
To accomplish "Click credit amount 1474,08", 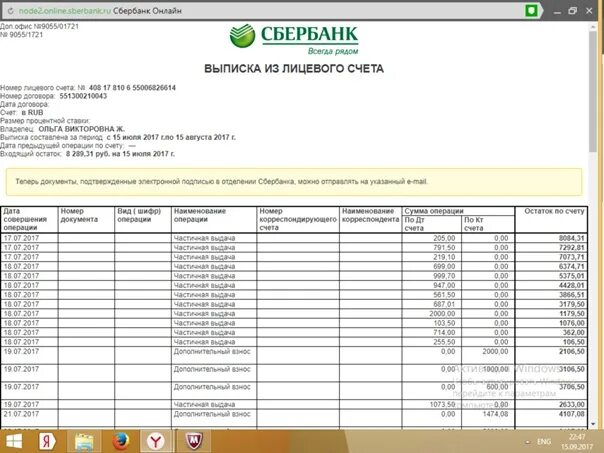I will pos(495,414).
